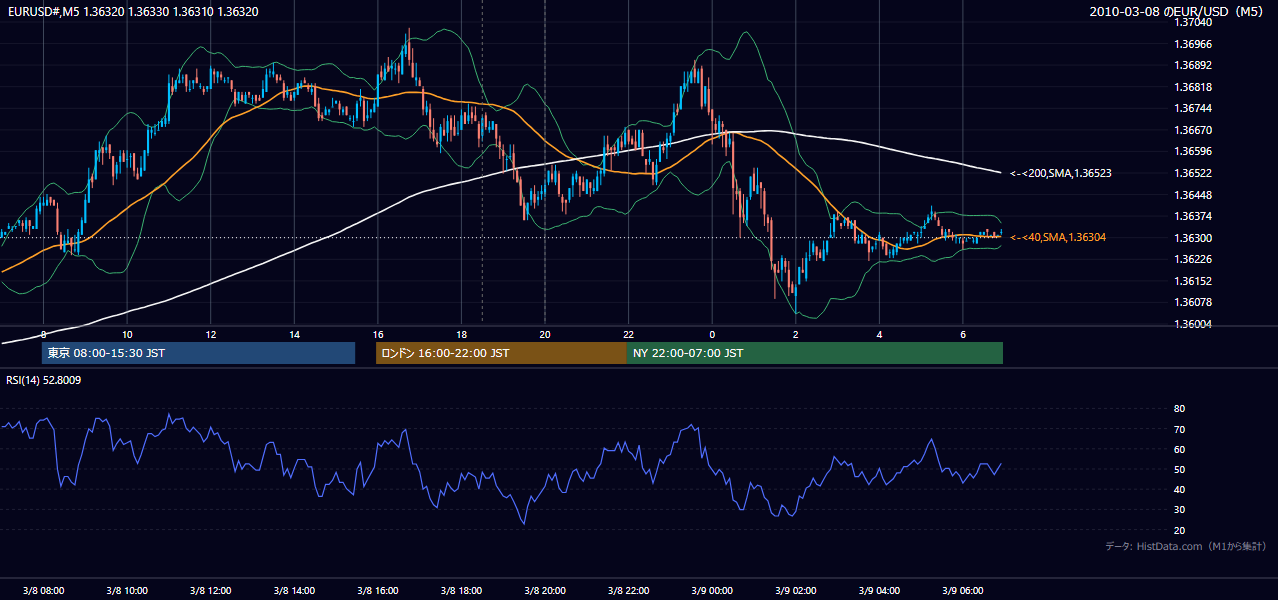Click the 3/9 00:00 time axis label
1278x600 pixels.
(712, 590)
